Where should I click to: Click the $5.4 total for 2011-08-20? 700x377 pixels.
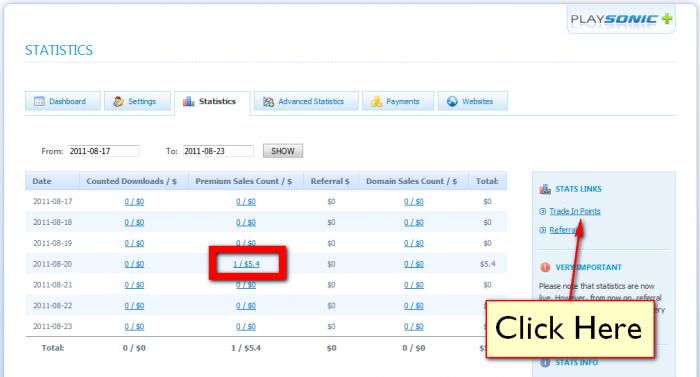[488, 264]
